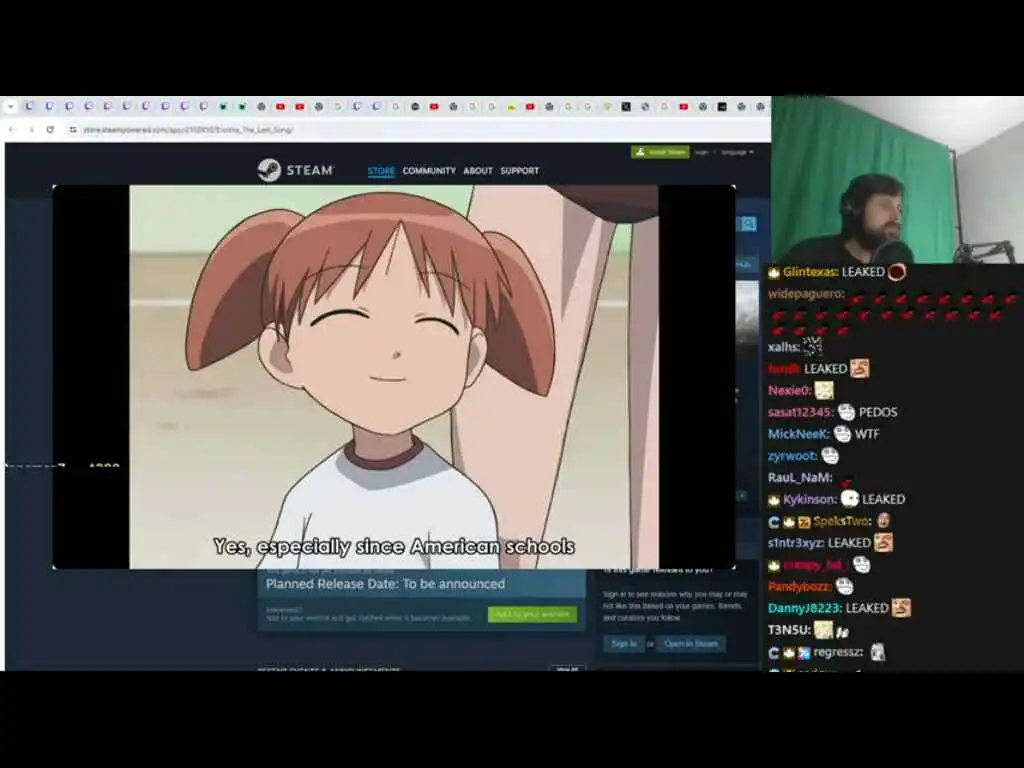Screen dimensions: 1024x768
Task: Click SpeksTwo username in chat
Action: 842,521
